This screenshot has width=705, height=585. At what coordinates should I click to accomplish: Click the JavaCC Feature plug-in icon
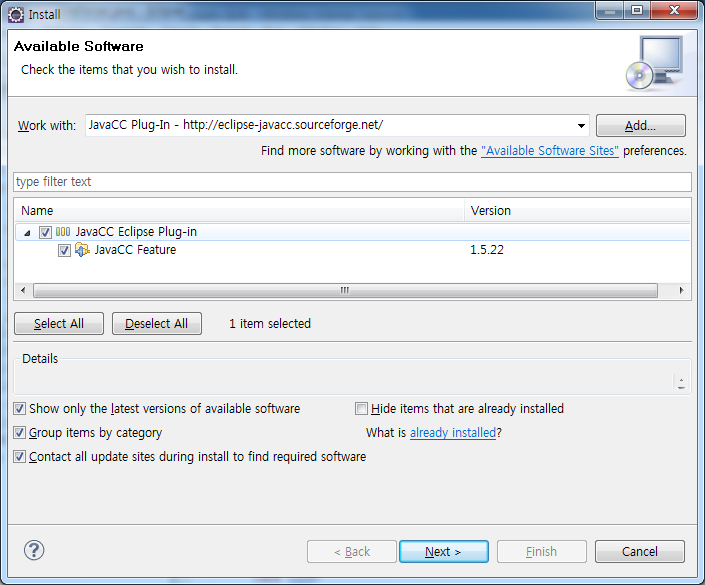tap(82, 250)
